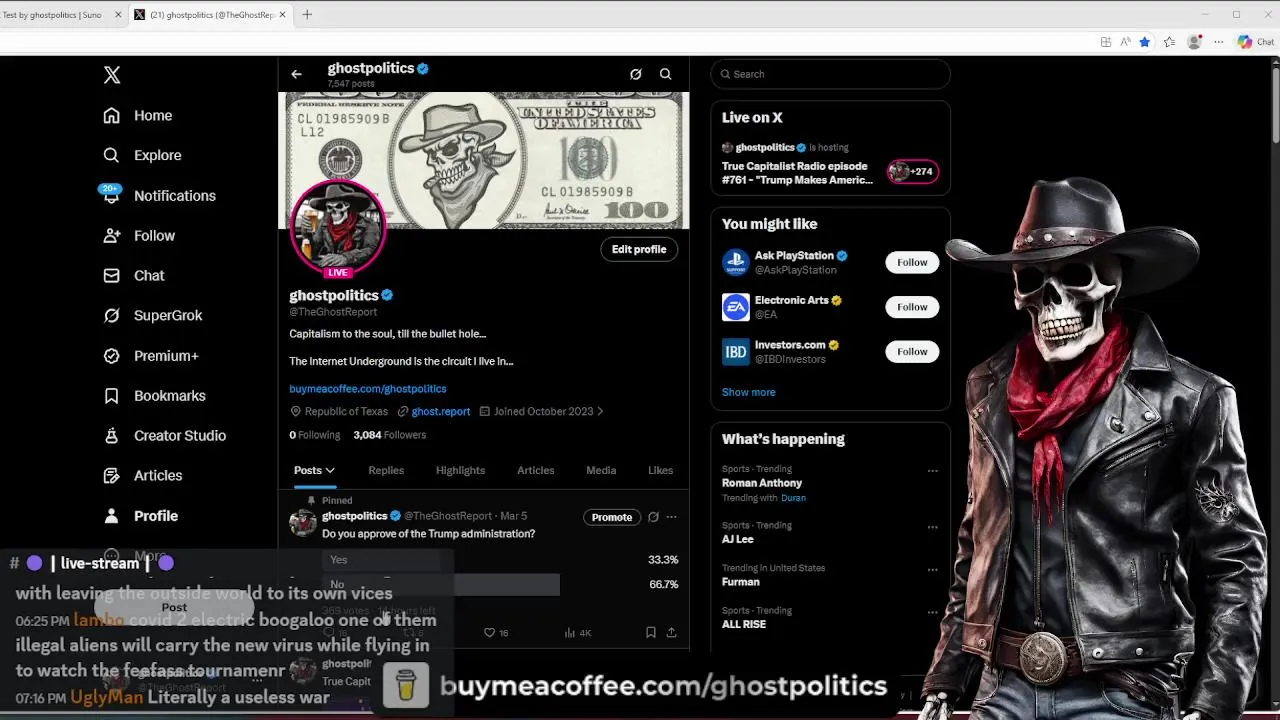Open the Home page icon
The image size is (1280, 720).
112,116
